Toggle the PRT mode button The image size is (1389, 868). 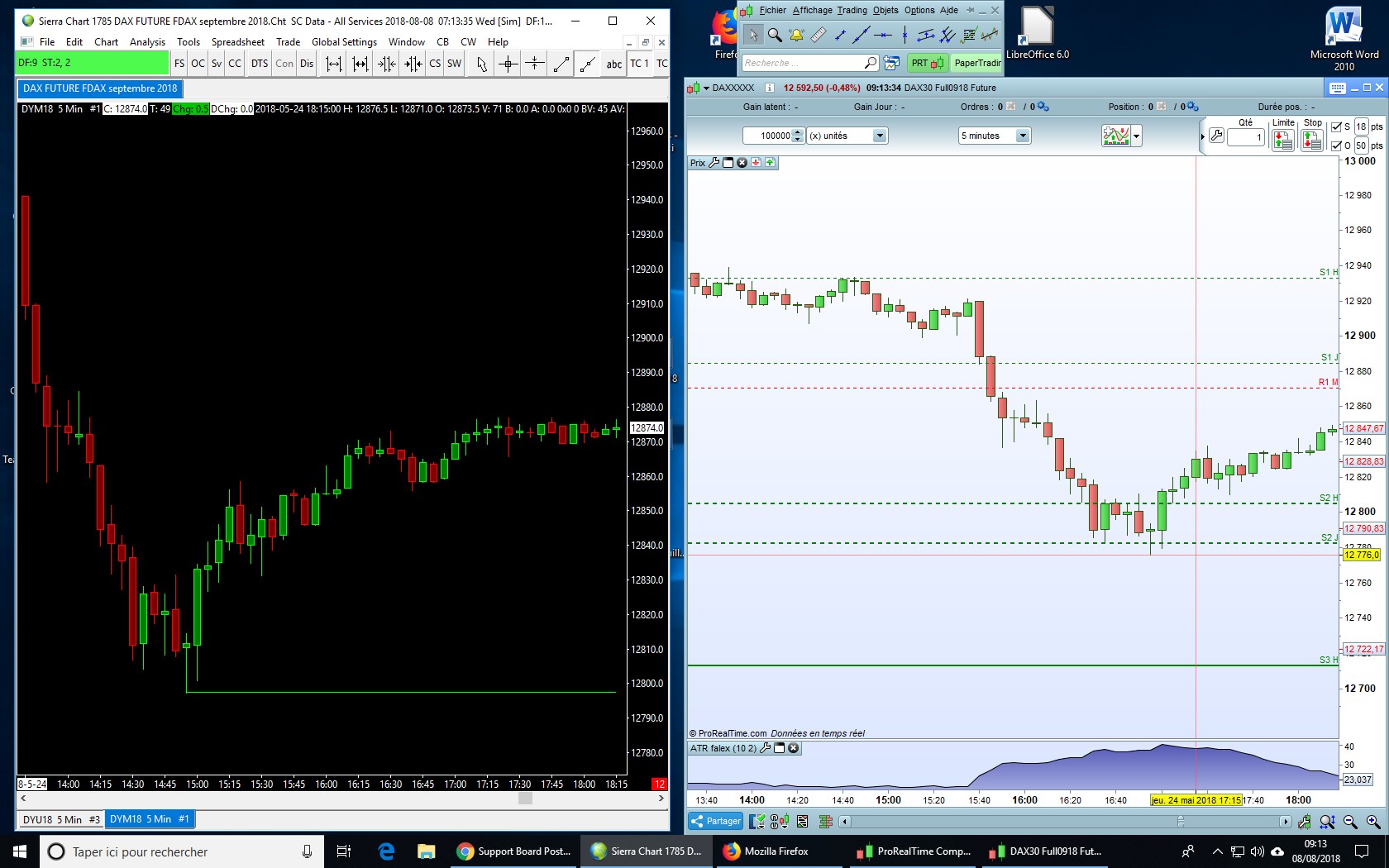[x=928, y=63]
